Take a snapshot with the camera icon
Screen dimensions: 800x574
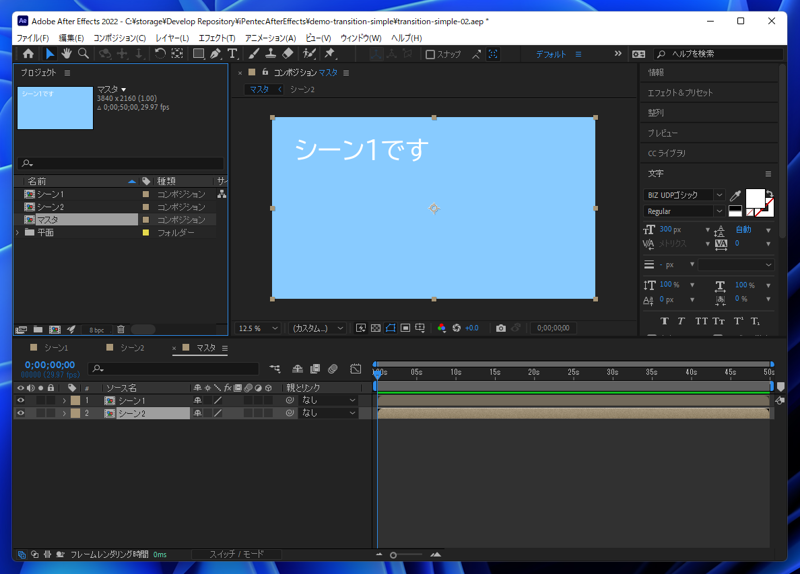pyautogui.click(x=500, y=328)
